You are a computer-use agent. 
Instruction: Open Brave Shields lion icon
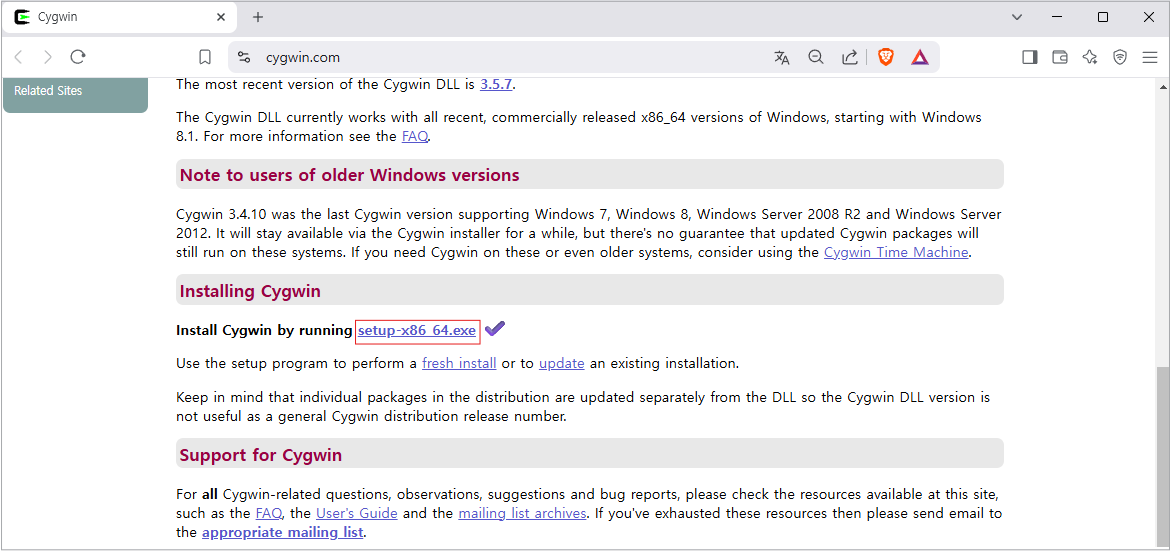(x=886, y=57)
